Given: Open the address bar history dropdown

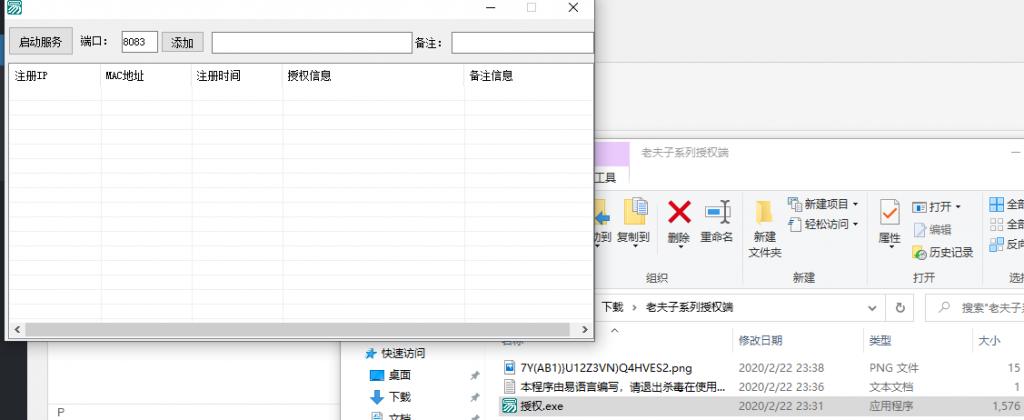Looking at the screenshot, I should 872,307.
